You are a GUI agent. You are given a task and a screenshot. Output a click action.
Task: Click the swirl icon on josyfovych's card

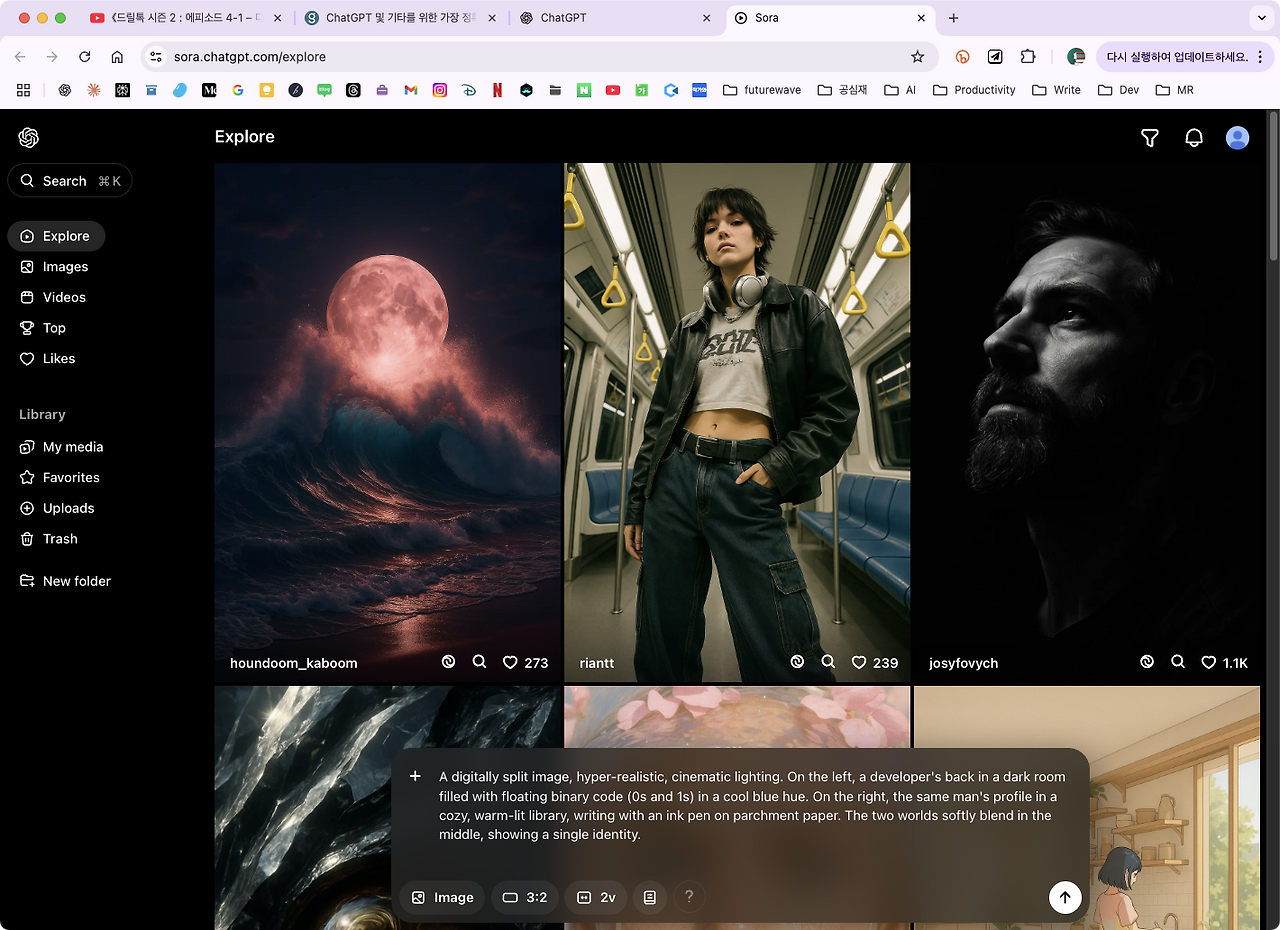1147,662
